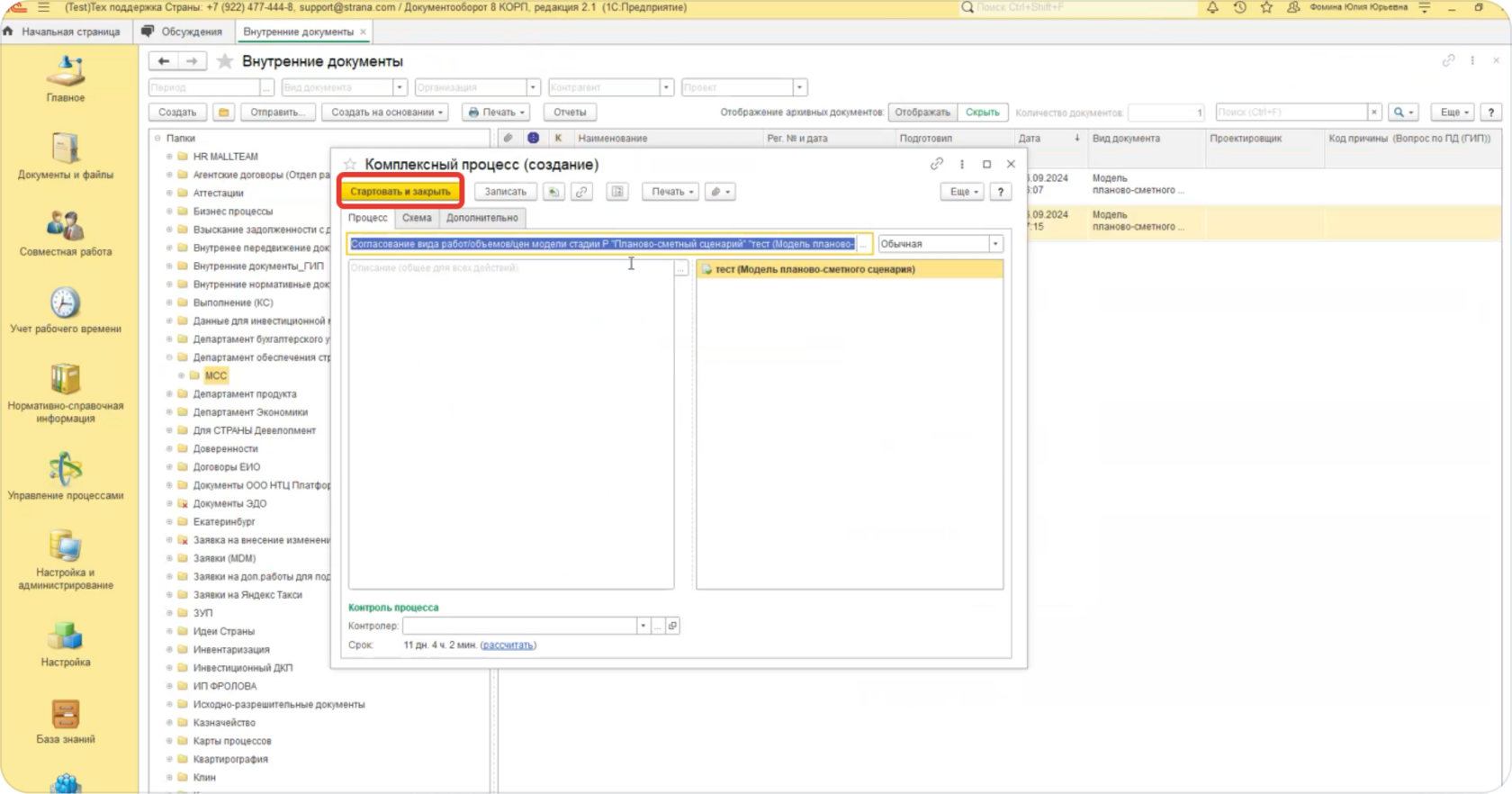
Task: Open the Проект filter dropdown
Action: [799, 87]
